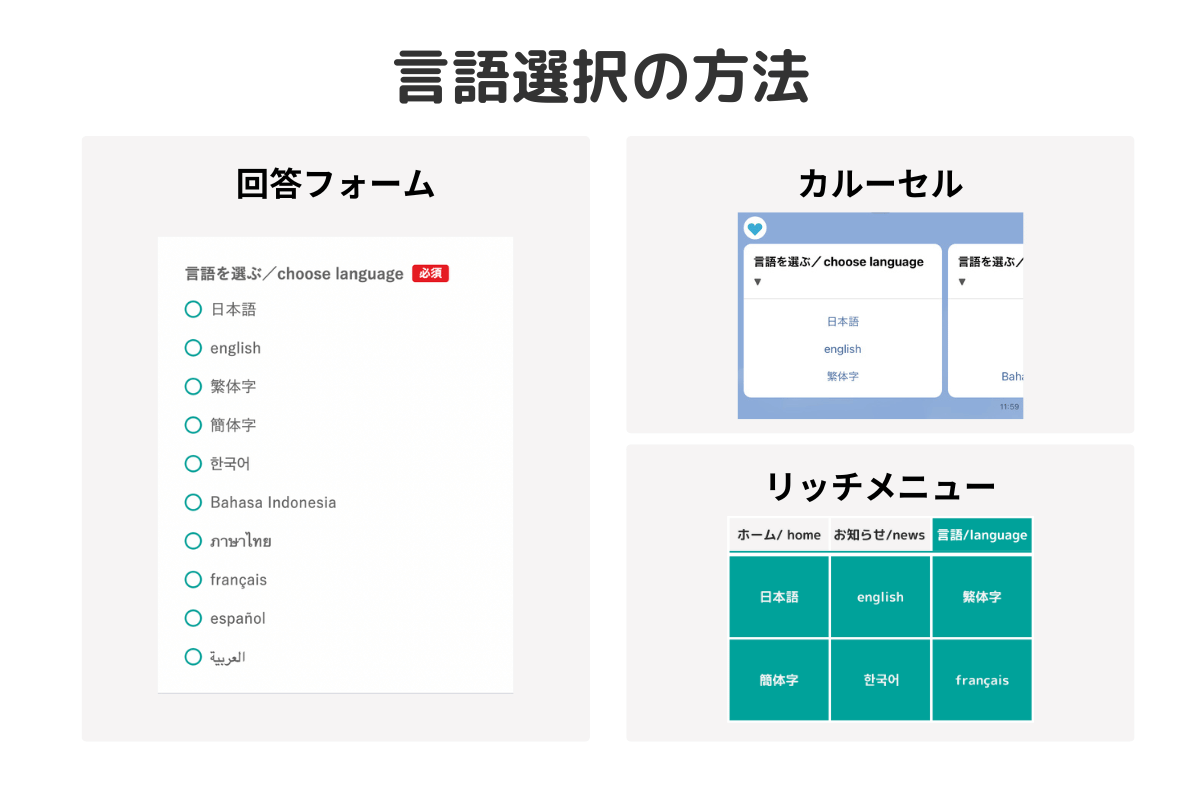Click the heart icon in carousel
Screen dimensions: 1200x800
click(755, 229)
